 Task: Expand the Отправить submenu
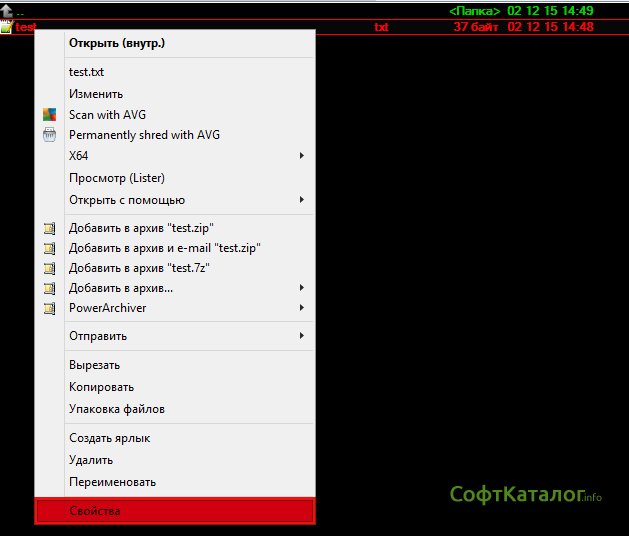(302, 336)
